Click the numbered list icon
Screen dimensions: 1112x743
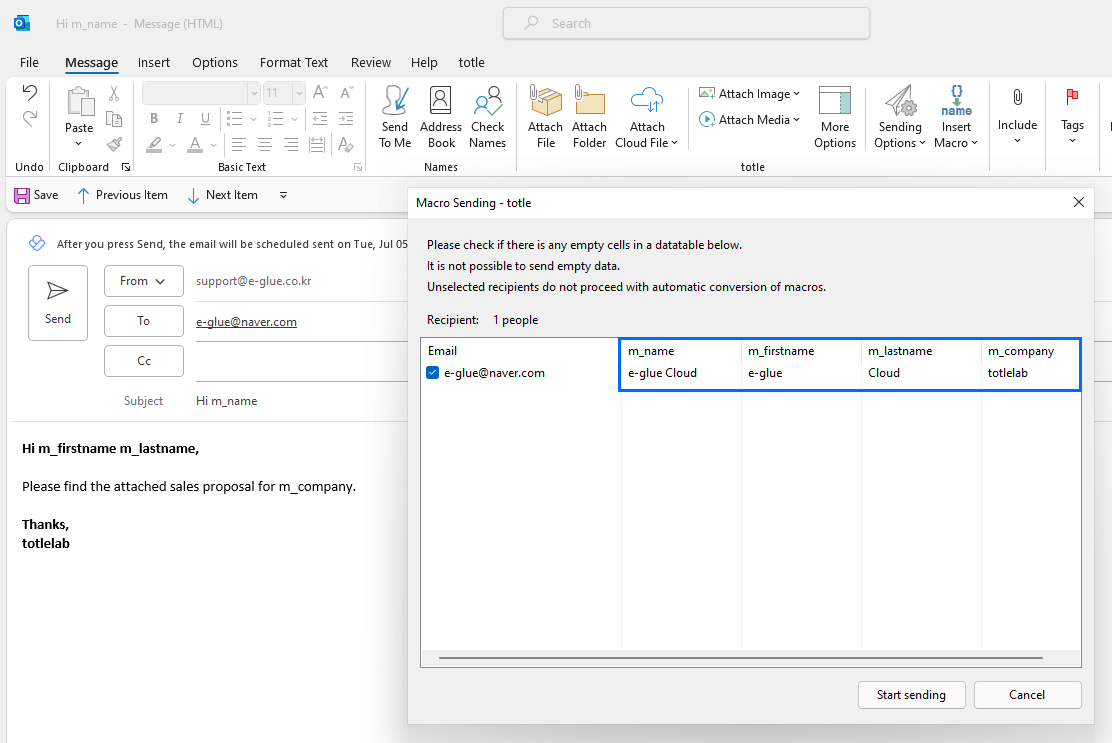[x=276, y=118]
